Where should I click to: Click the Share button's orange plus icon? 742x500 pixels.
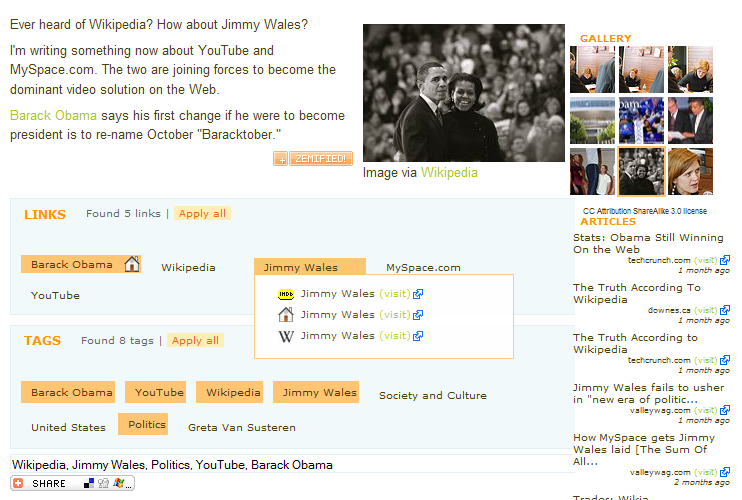[x=20, y=483]
